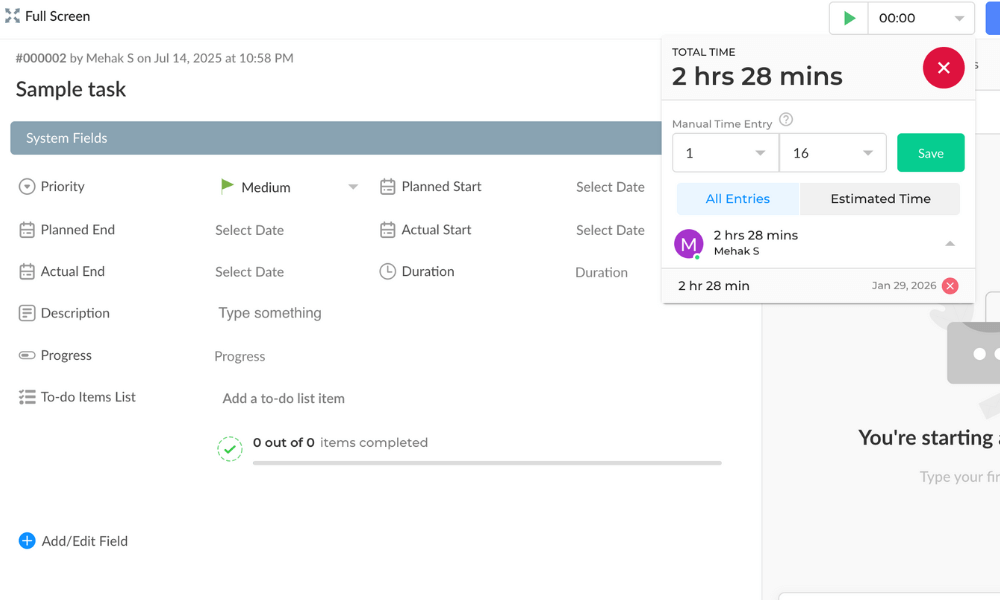The width and height of the screenshot is (1000, 600).
Task: Switch to the Estimated Time tab
Action: [880, 199]
